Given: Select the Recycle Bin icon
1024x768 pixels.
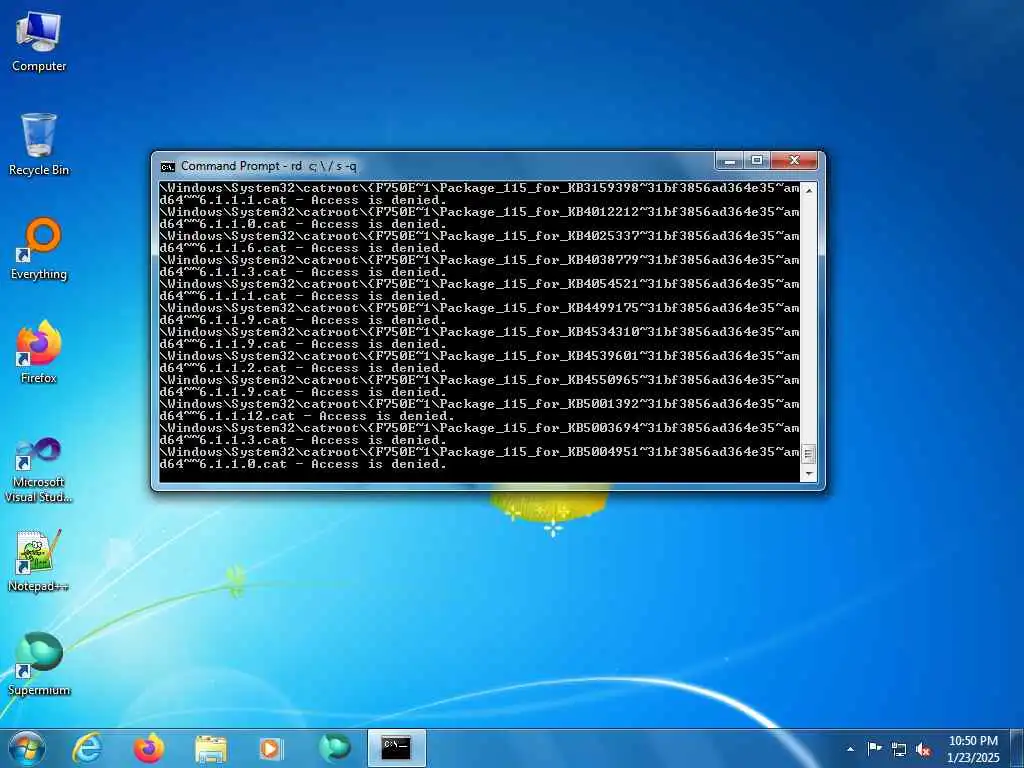Looking at the screenshot, I should (39, 145).
